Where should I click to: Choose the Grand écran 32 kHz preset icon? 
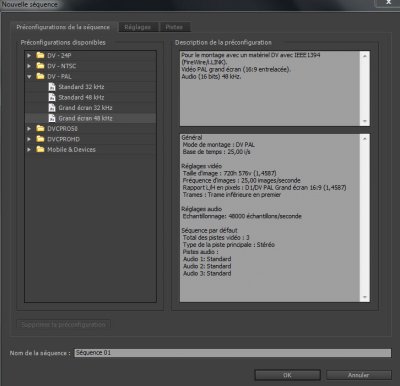52,108
